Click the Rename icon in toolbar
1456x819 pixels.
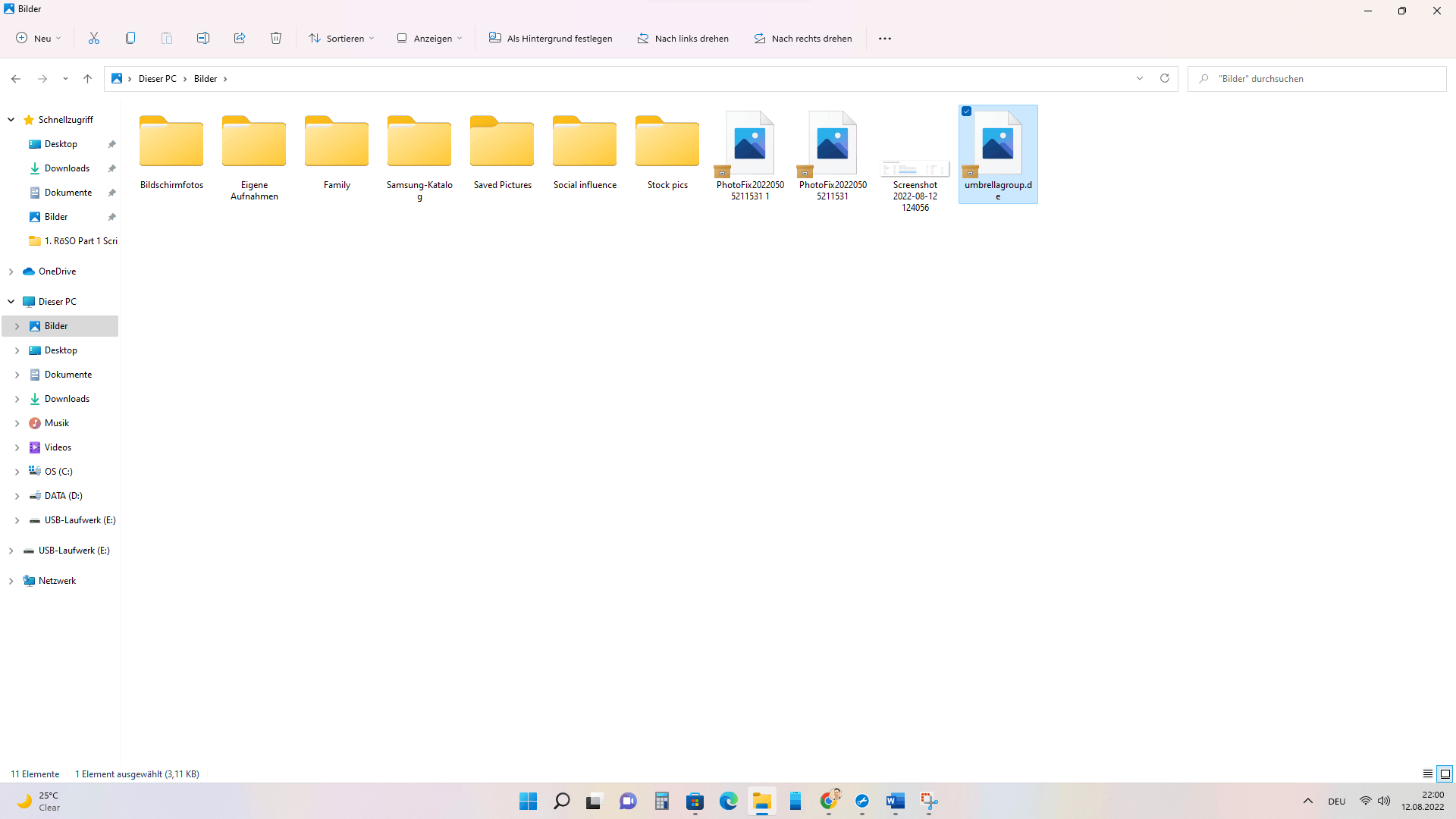pyautogui.click(x=203, y=38)
